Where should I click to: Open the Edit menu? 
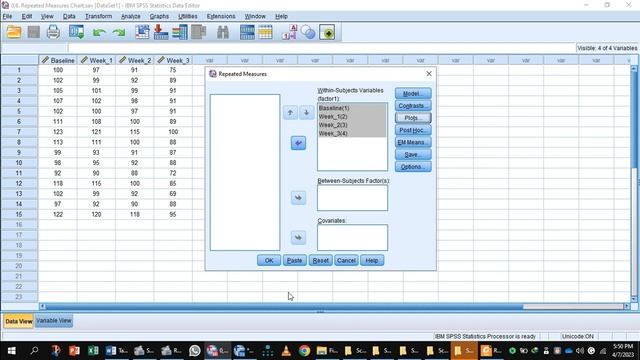(x=27, y=16)
